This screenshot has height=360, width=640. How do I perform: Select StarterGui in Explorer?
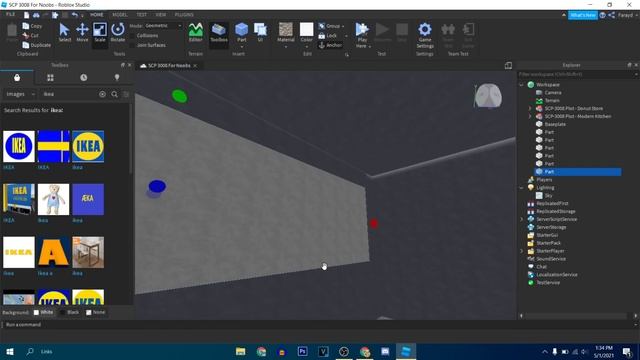(x=547, y=236)
